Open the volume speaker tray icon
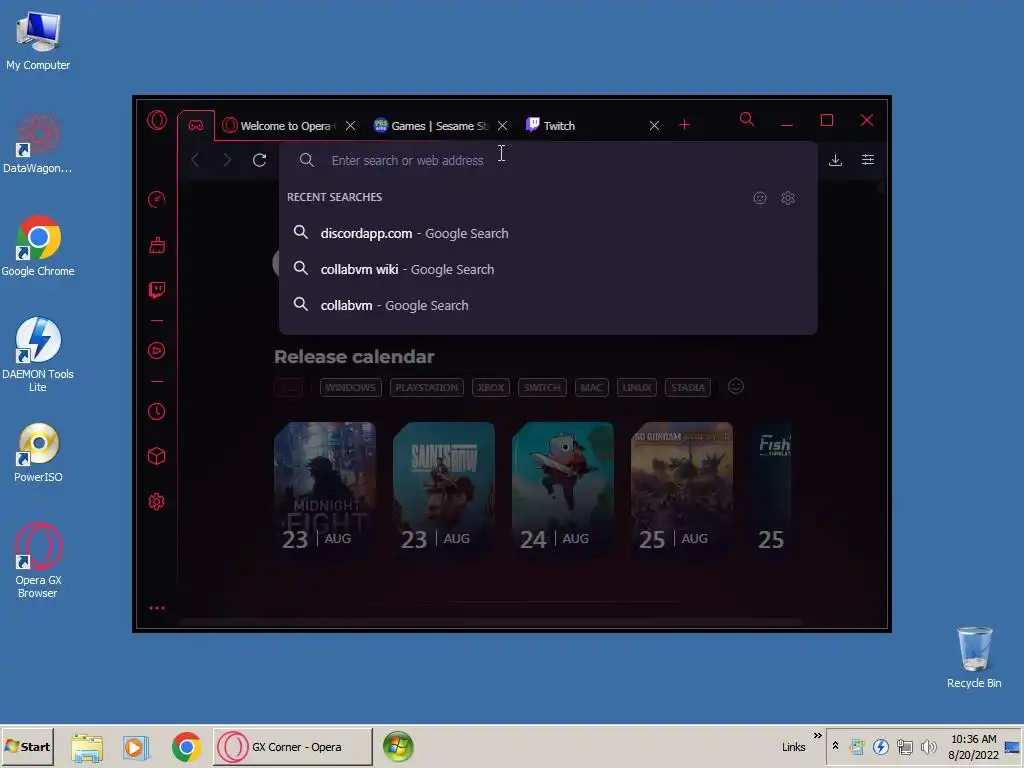This screenshot has height=768, width=1024. 928,746
